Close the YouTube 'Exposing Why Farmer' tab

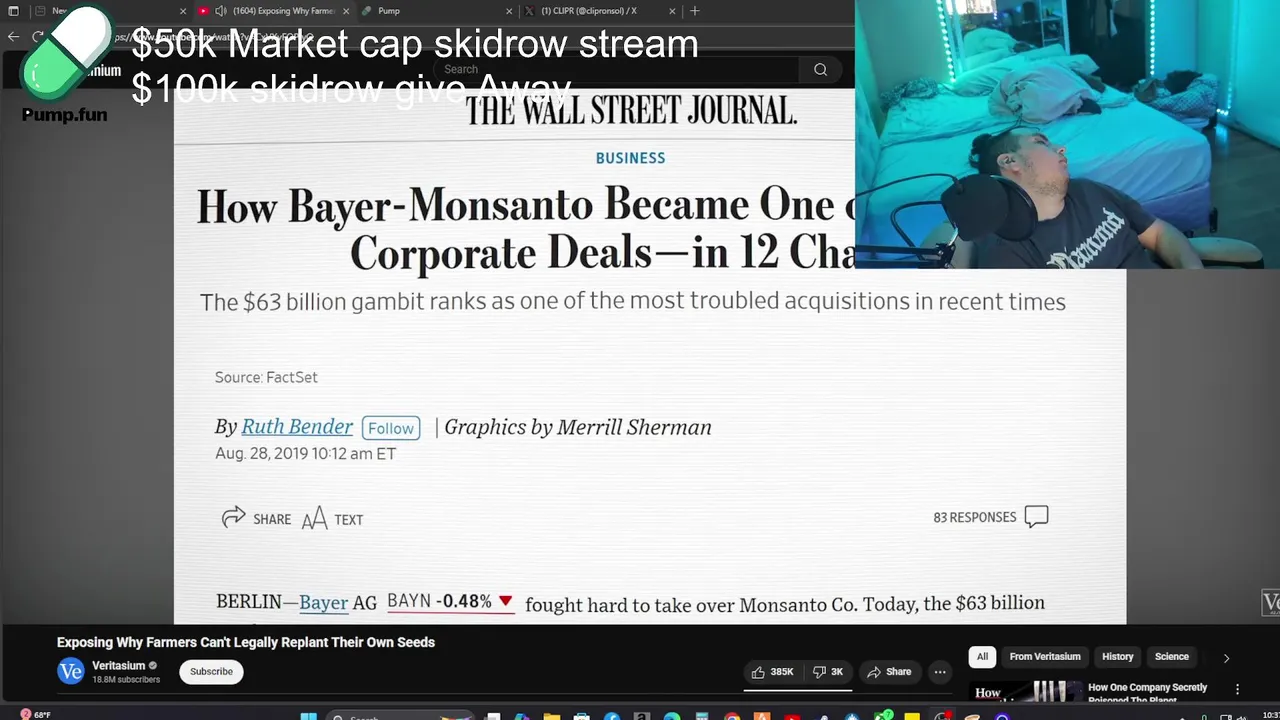pos(346,11)
